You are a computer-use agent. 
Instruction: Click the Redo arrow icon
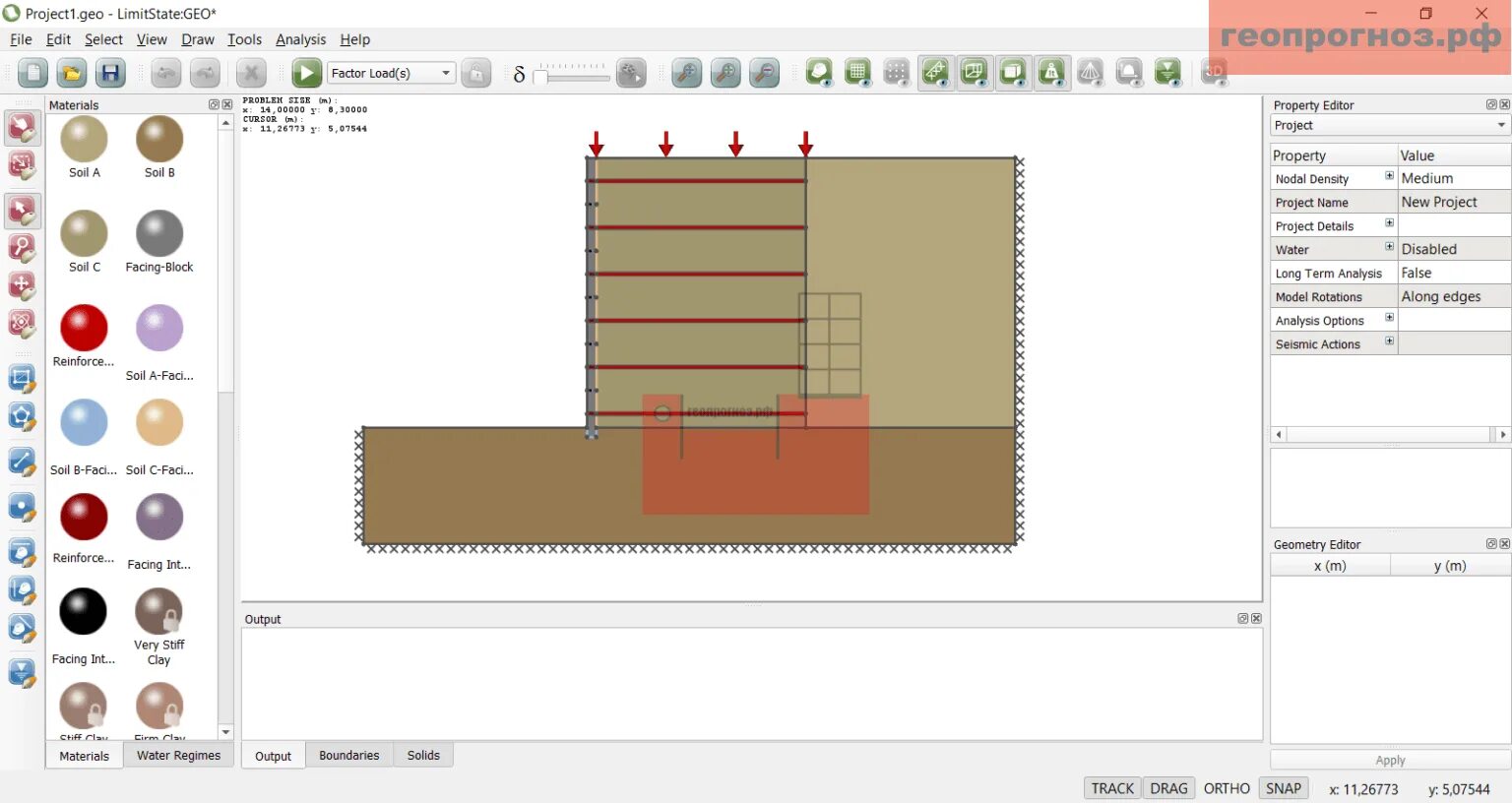(204, 73)
